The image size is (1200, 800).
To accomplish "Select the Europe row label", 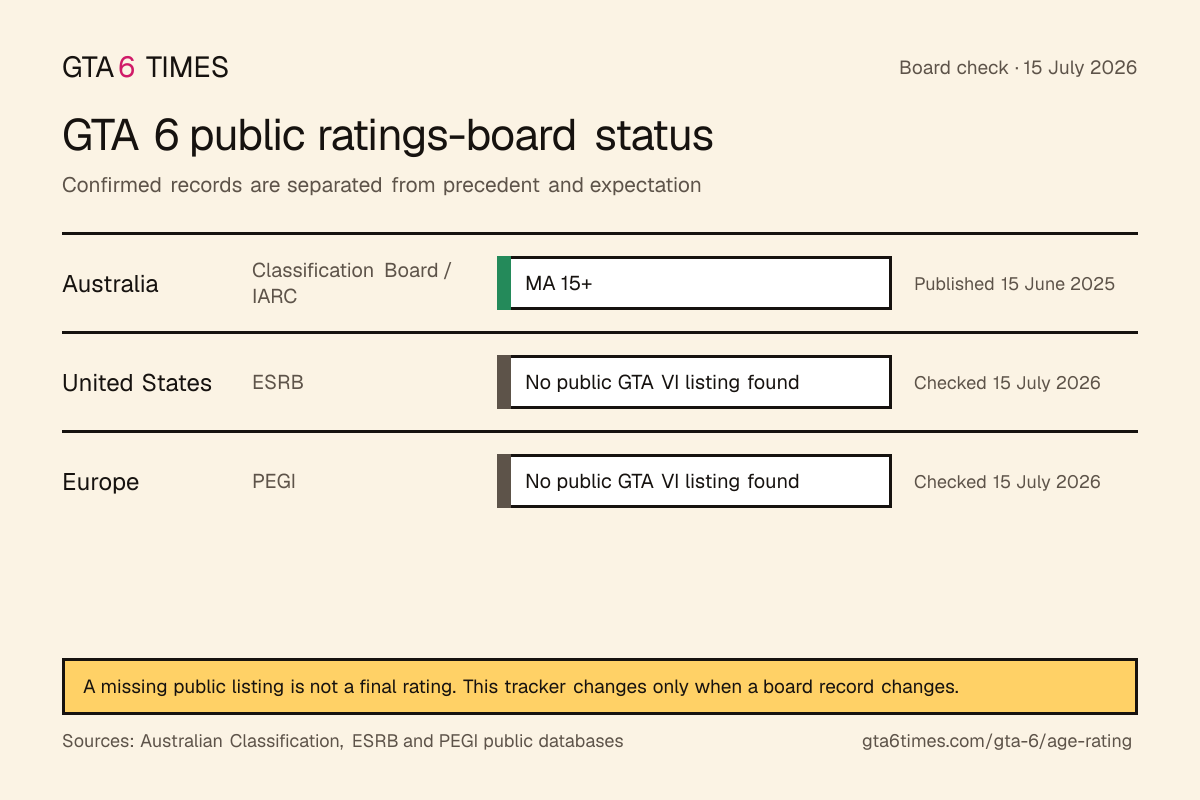I will click(x=100, y=482).
